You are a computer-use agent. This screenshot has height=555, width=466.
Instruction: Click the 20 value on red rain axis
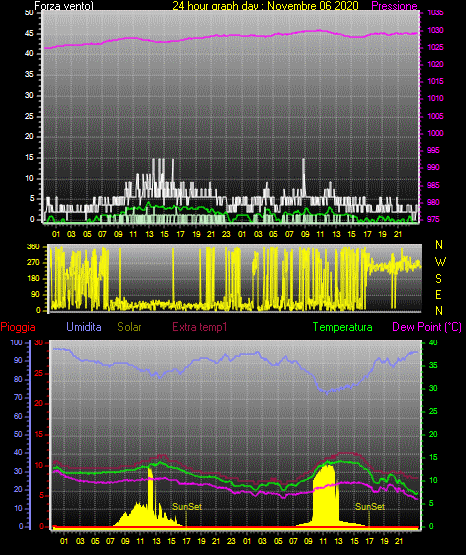pos(39,404)
